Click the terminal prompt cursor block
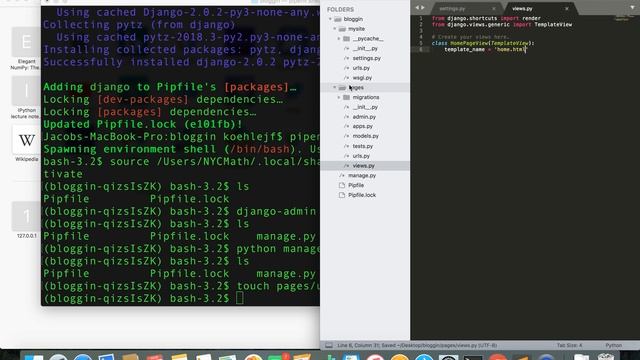The image size is (640, 360). coord(240,298)
